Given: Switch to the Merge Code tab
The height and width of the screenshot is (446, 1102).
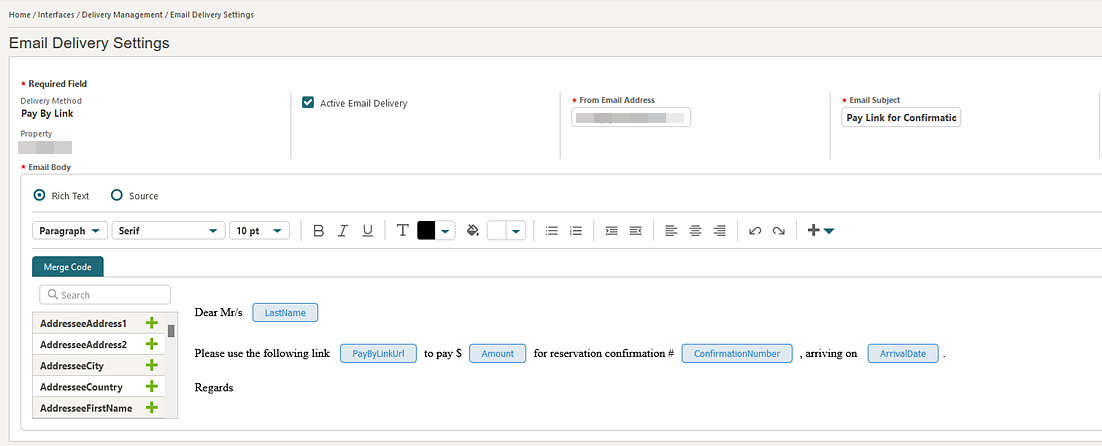Looking at the screenshot, I should coord(67,267).
